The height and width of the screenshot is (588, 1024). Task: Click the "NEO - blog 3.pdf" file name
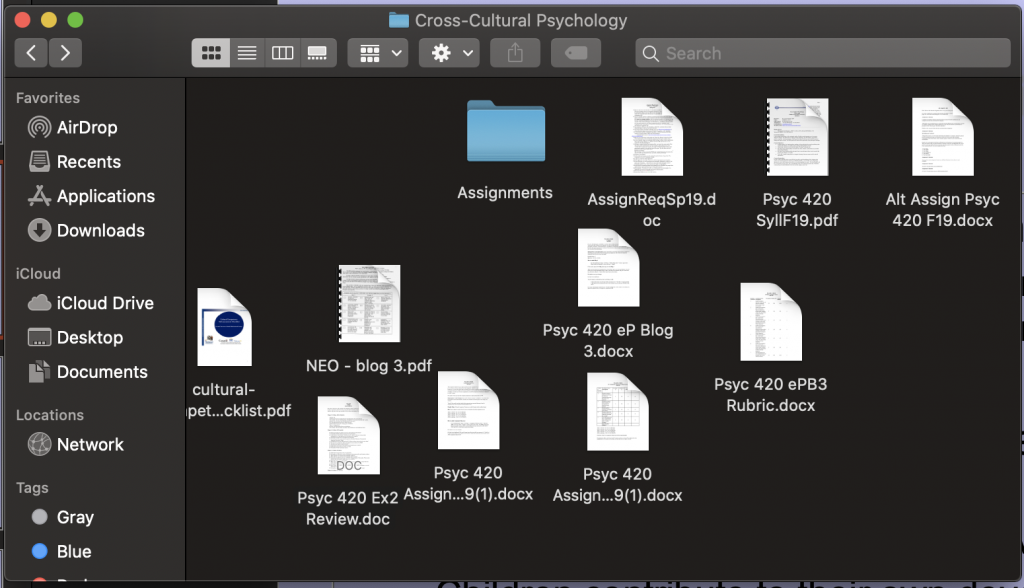[368, 366]
